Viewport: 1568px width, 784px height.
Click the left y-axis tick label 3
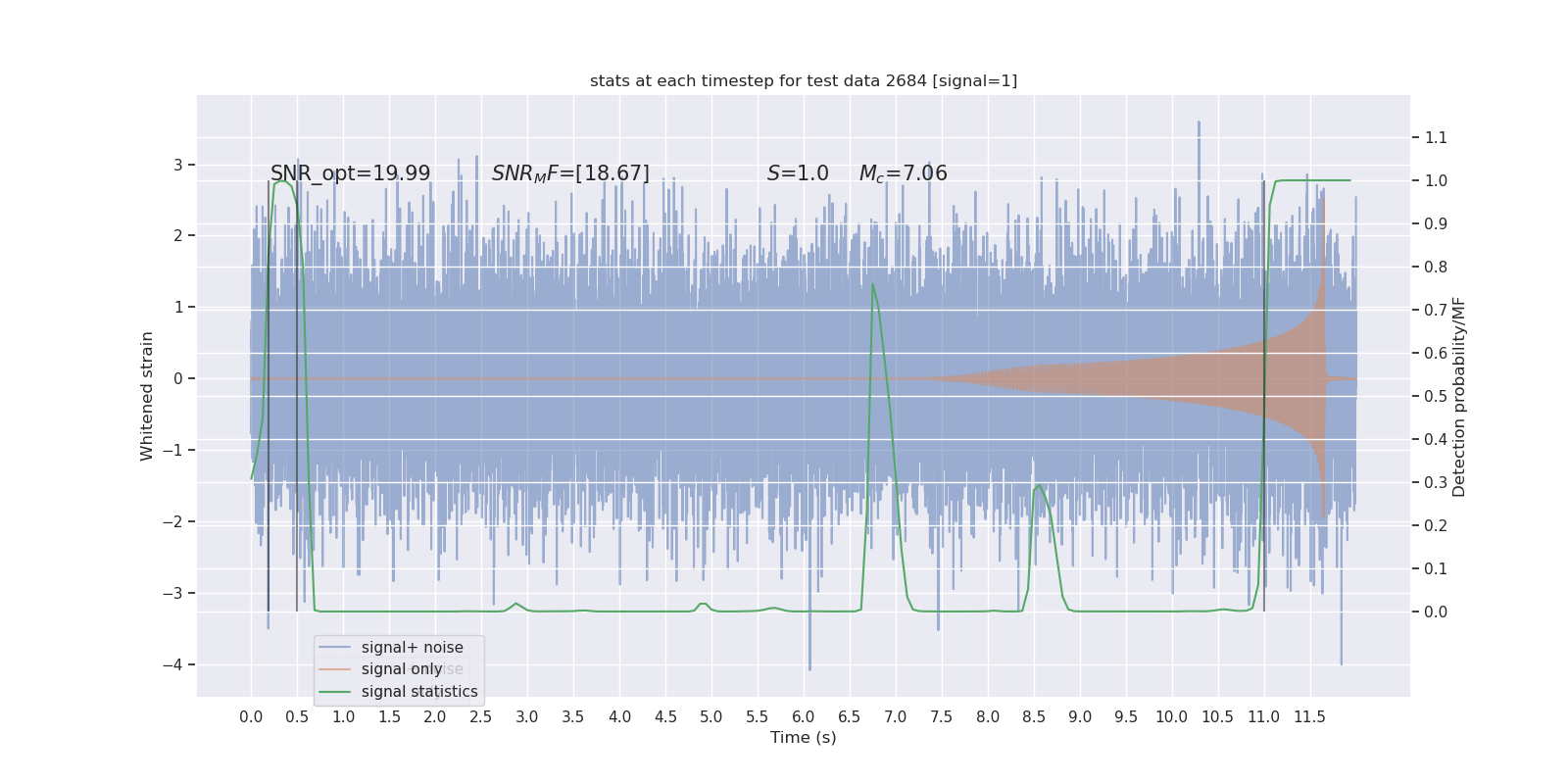point(178,165)
